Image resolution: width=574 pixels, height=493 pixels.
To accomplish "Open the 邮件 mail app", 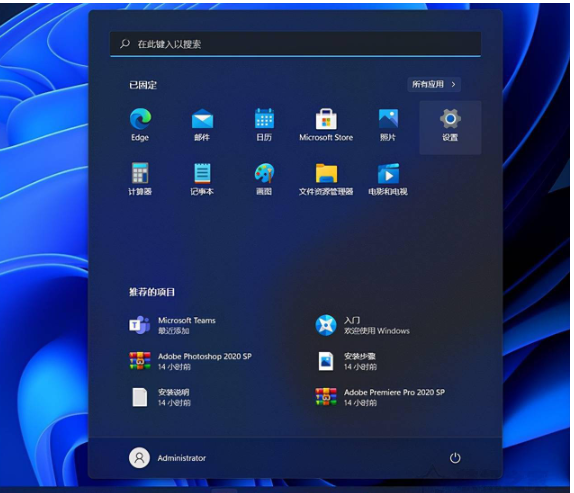I will pyautogui.click(x=202, y=119).
